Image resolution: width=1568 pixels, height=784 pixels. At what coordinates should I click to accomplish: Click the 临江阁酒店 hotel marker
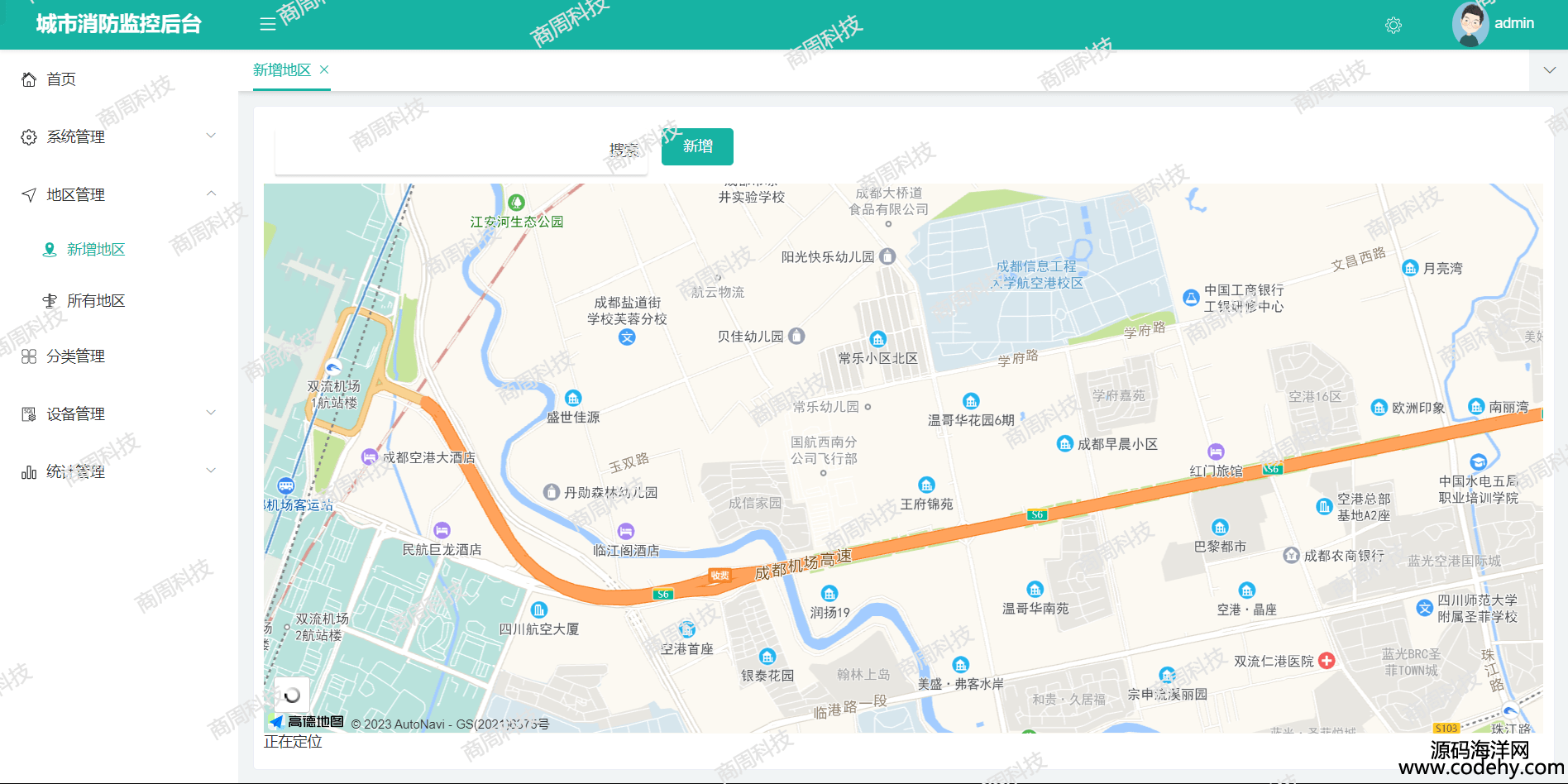coord(626,531)
